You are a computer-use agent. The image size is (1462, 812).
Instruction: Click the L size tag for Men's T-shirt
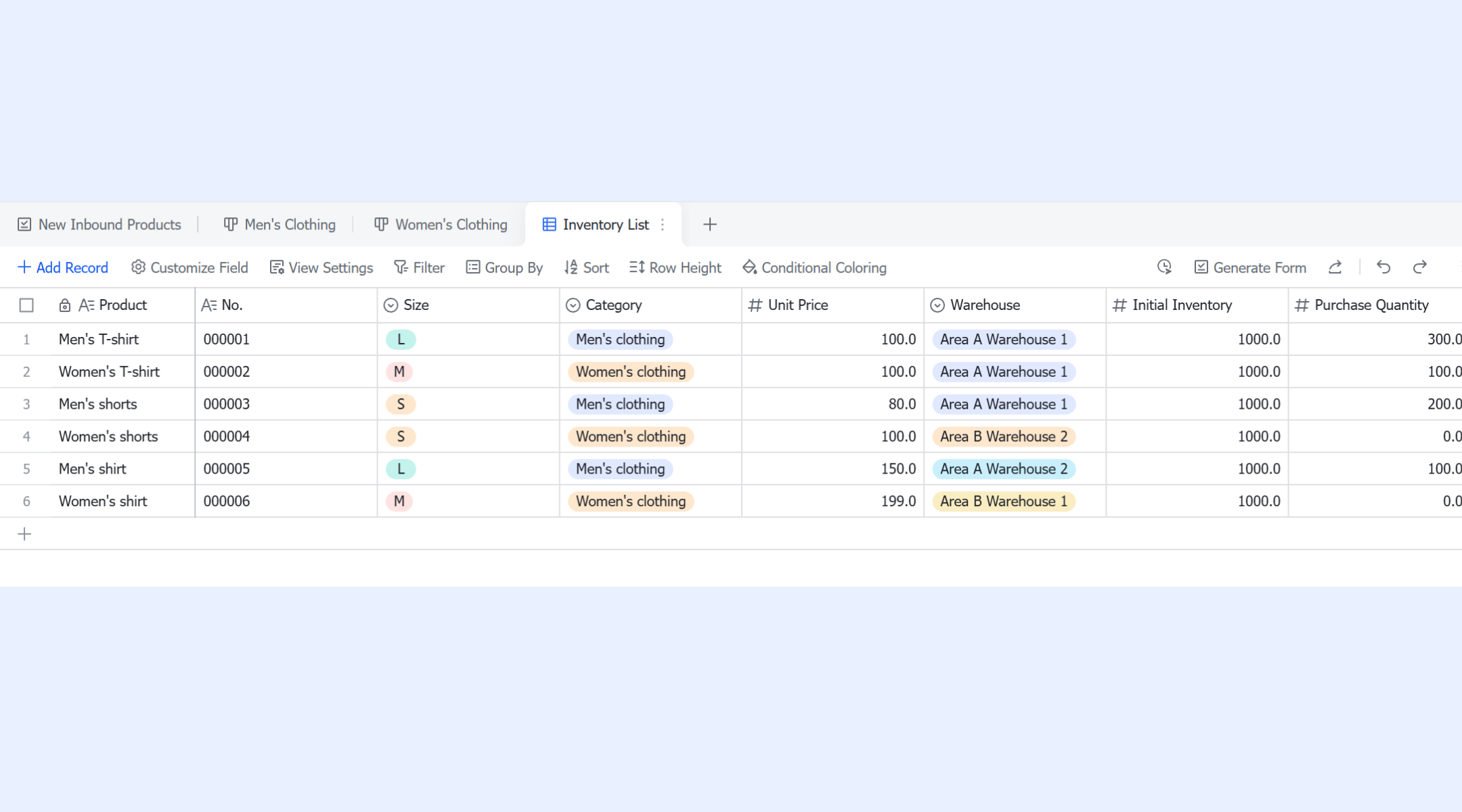coord(401,340)
